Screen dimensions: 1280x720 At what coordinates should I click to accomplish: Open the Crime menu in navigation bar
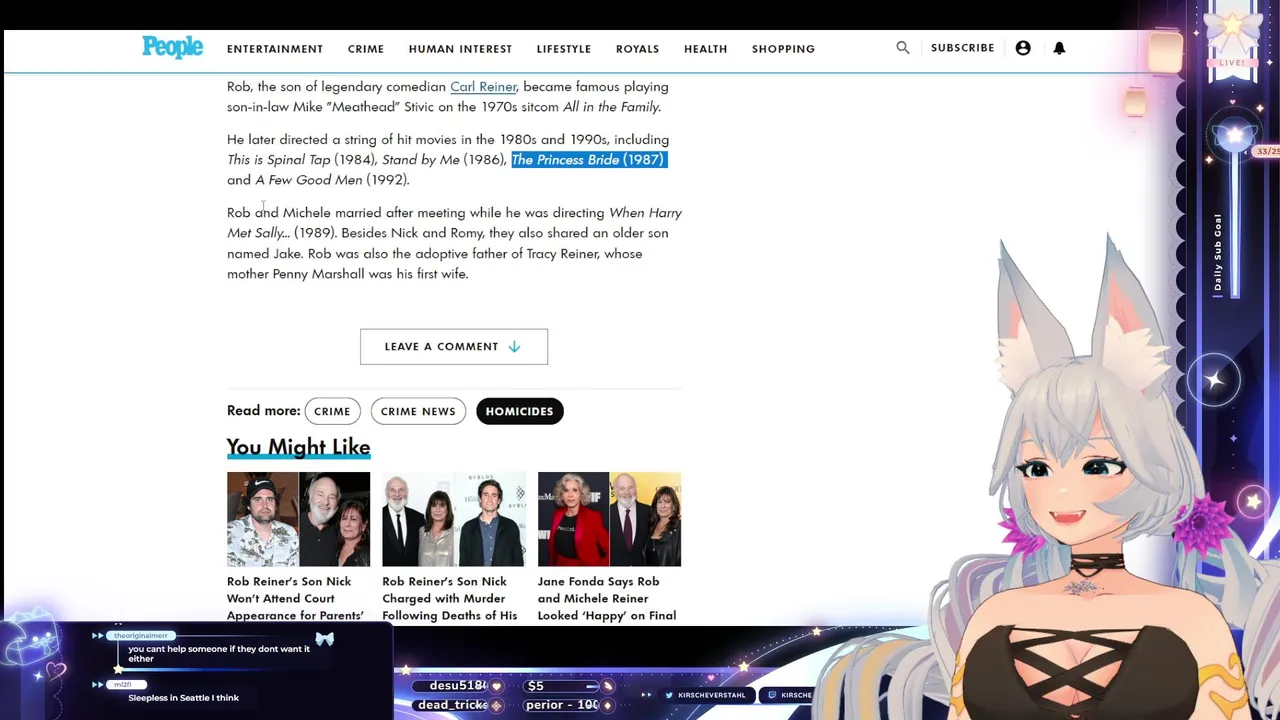[366, 48]
